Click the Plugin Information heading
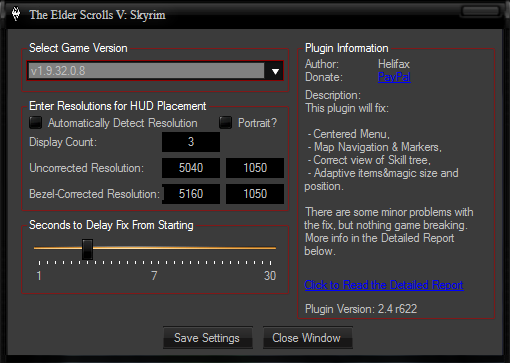510x363 pixels. click(347, 48)
